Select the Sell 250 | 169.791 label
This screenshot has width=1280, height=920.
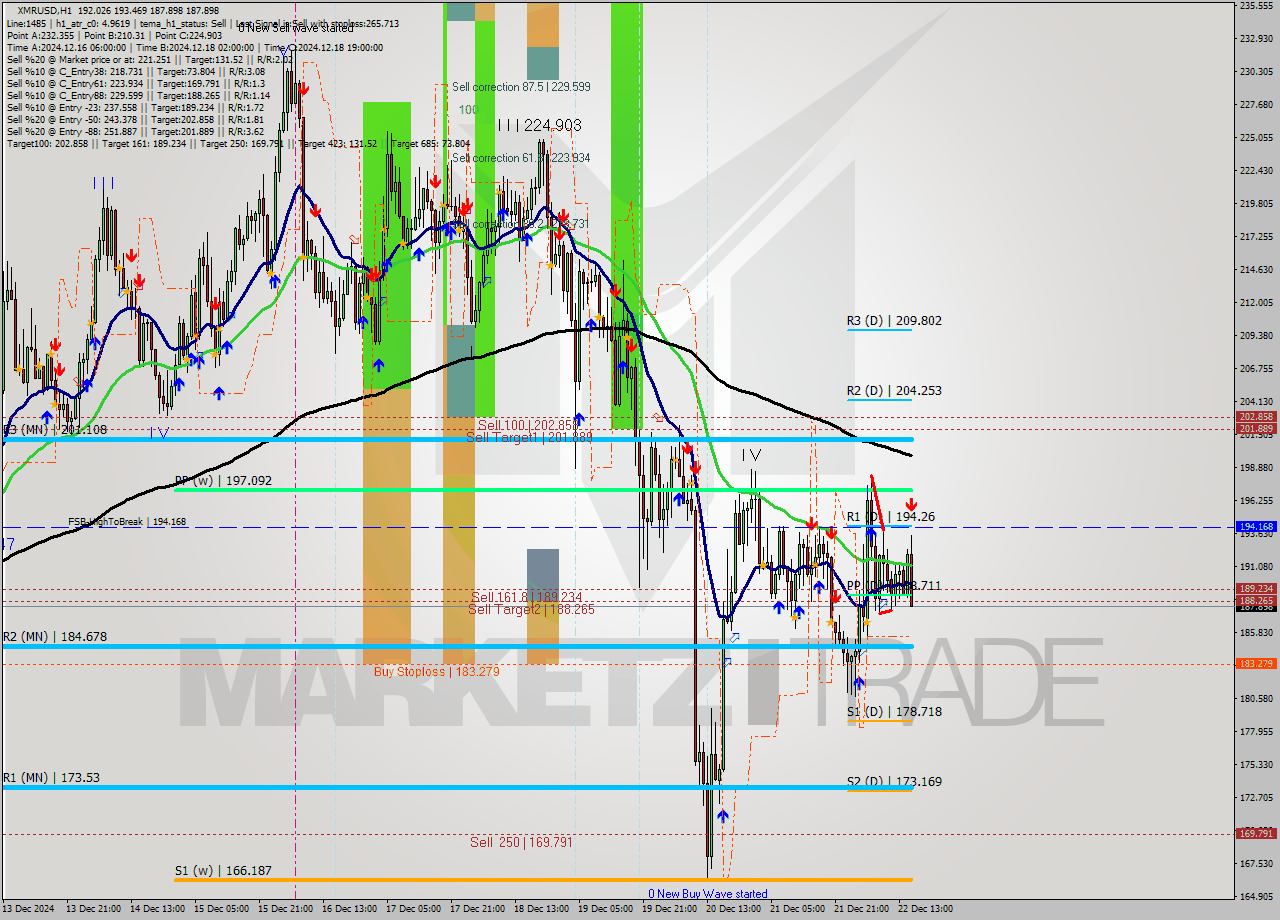point(521,843)
